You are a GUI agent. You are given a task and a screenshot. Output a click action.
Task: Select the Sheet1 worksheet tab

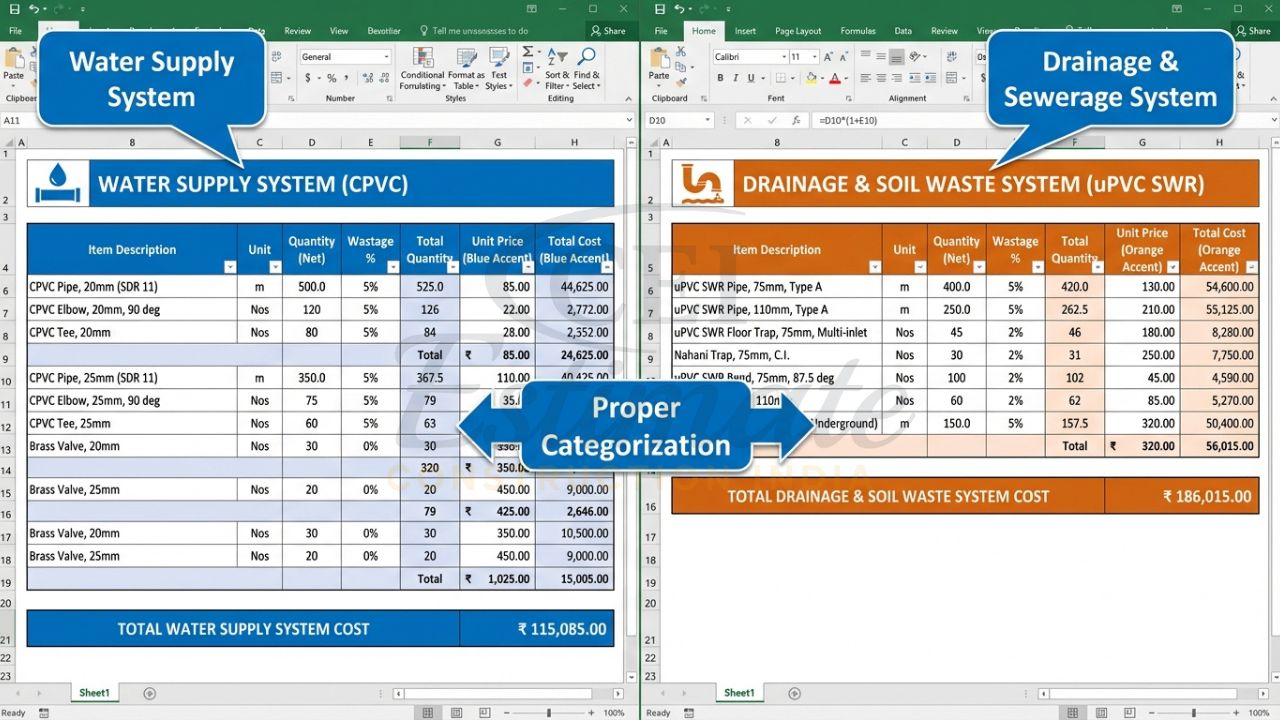94,692
